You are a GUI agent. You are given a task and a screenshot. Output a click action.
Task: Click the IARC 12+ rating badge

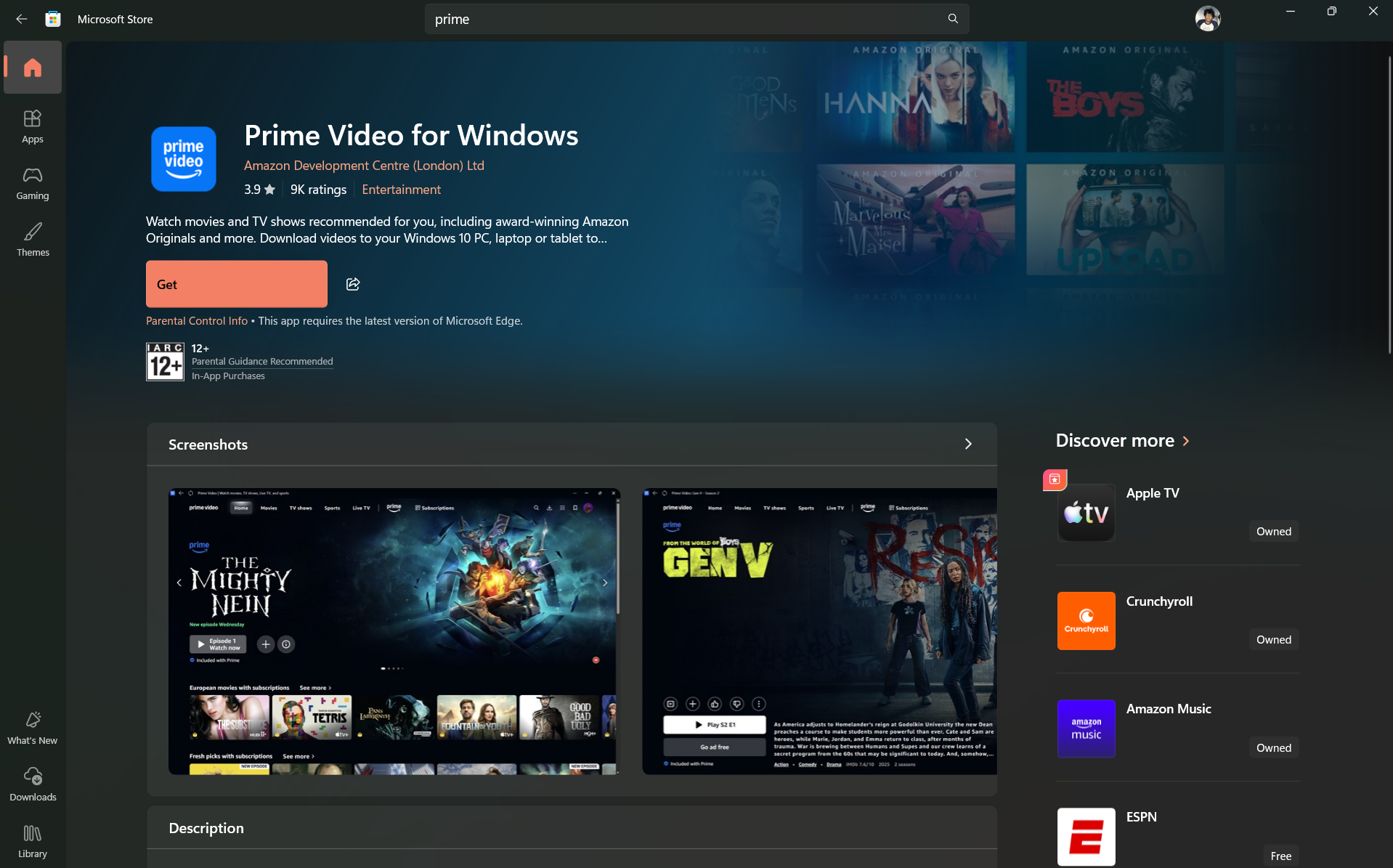pos(165,362)
